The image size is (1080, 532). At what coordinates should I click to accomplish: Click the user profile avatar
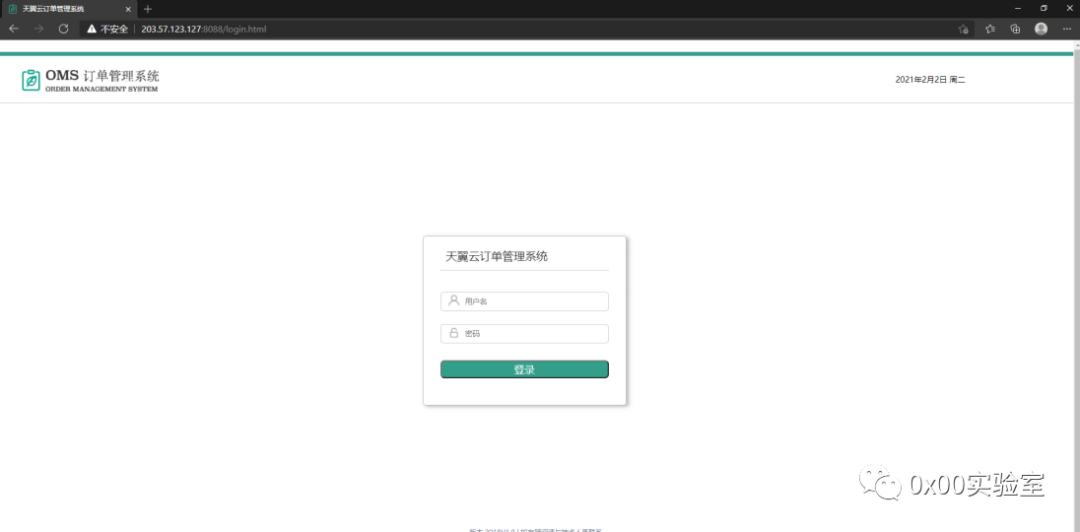[x=1041, y=29]
